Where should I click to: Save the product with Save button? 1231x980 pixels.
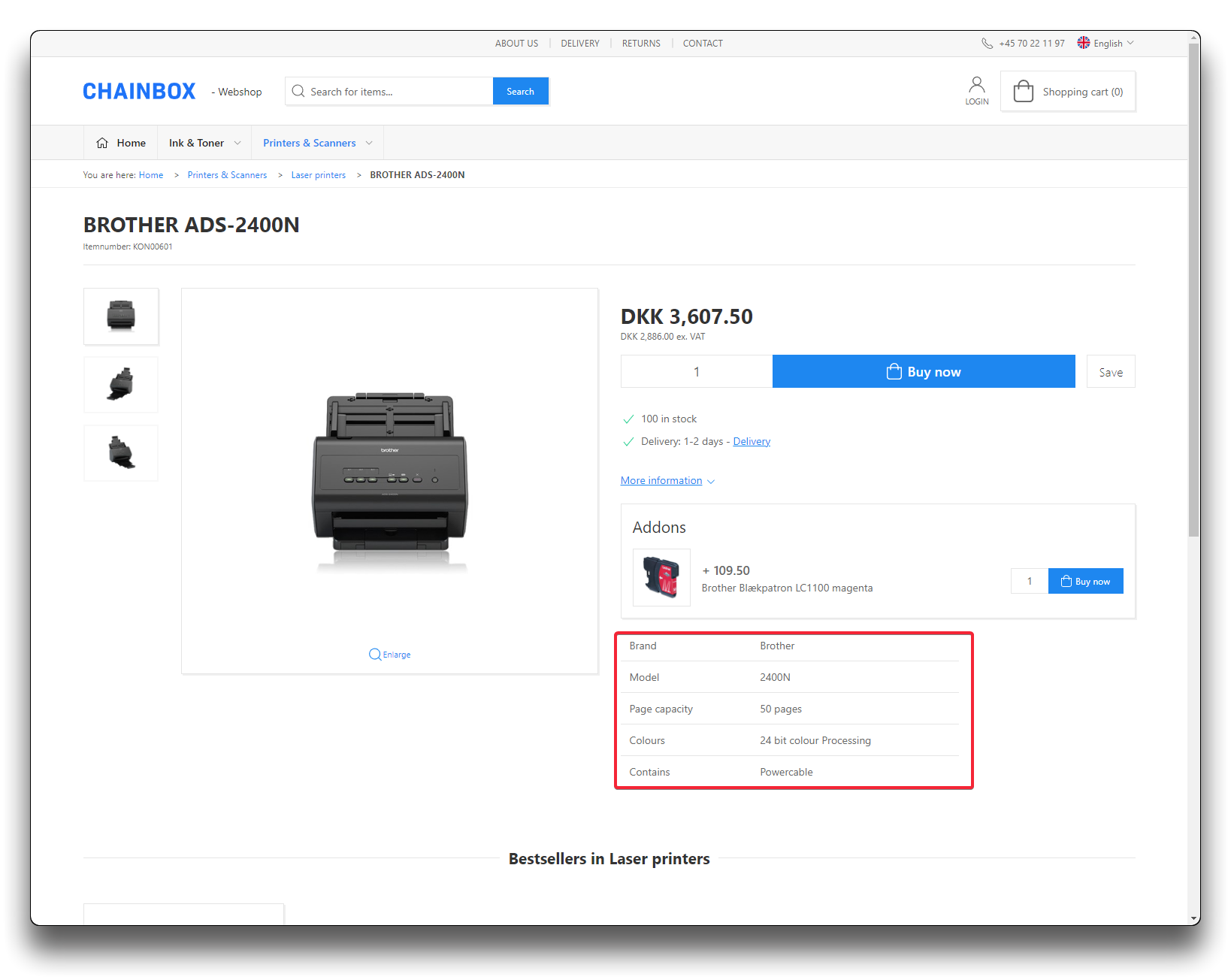(1110, 372)
